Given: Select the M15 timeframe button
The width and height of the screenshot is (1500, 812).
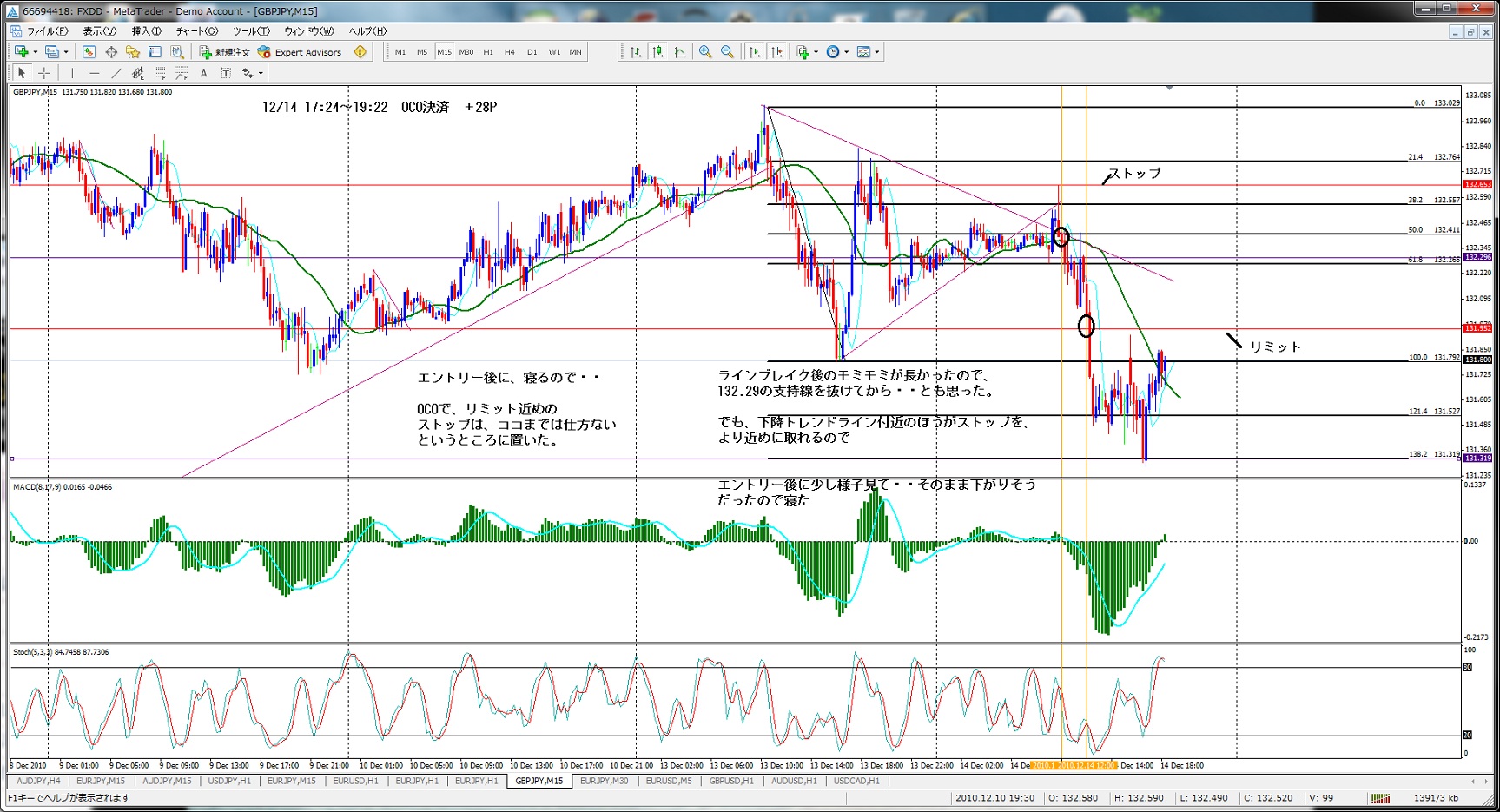Looking at the screenshot, I should tap(444, 52).
